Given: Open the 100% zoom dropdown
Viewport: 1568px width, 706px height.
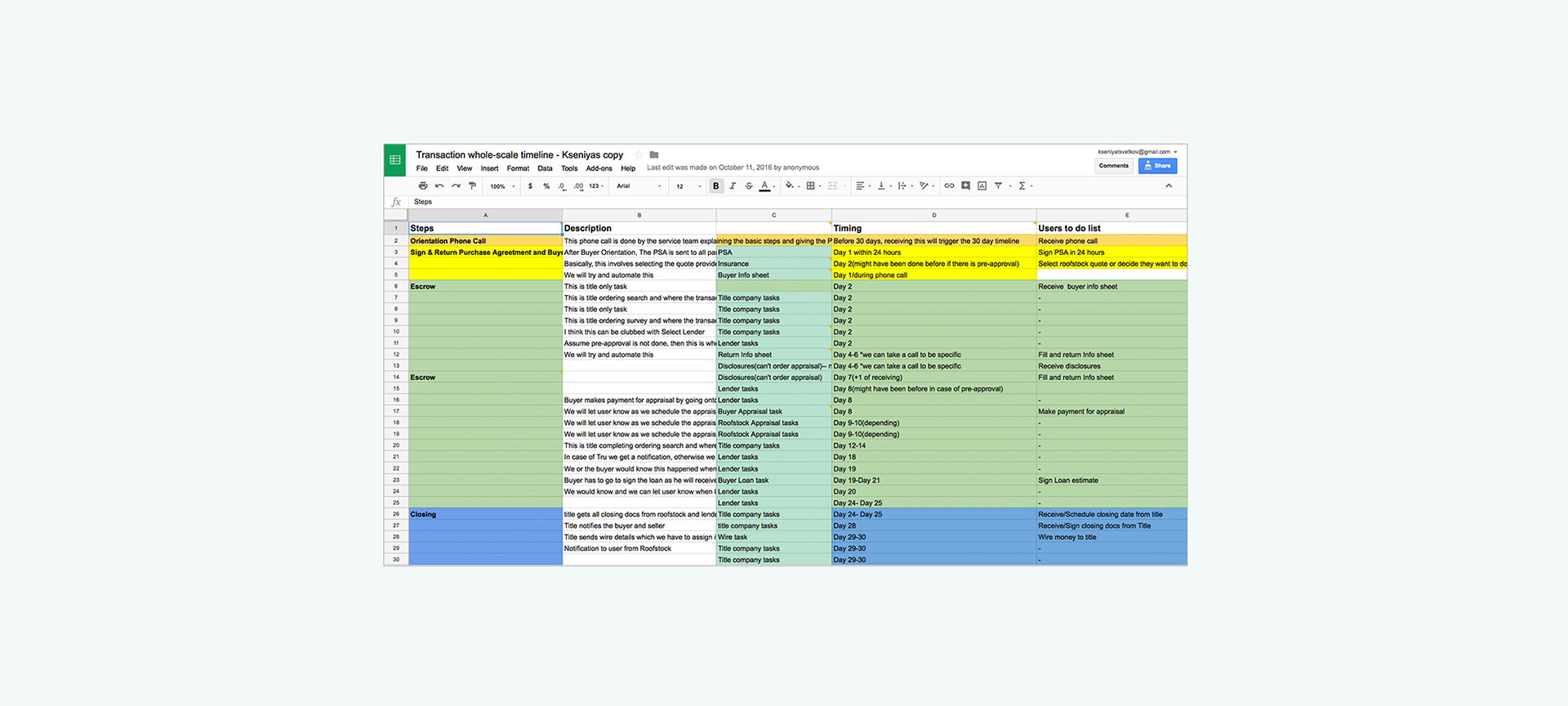Looking at the screenshot, I should click(x=502, y=186).
